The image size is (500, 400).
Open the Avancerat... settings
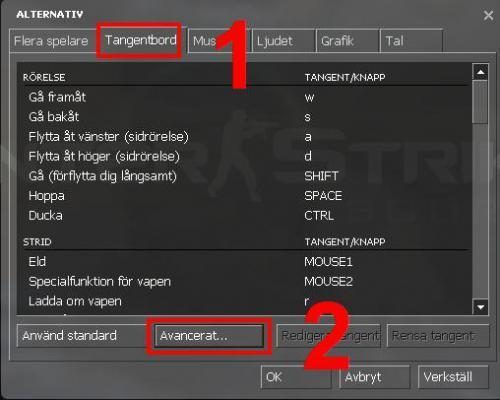pyautogui.click(x=209, y=336)
